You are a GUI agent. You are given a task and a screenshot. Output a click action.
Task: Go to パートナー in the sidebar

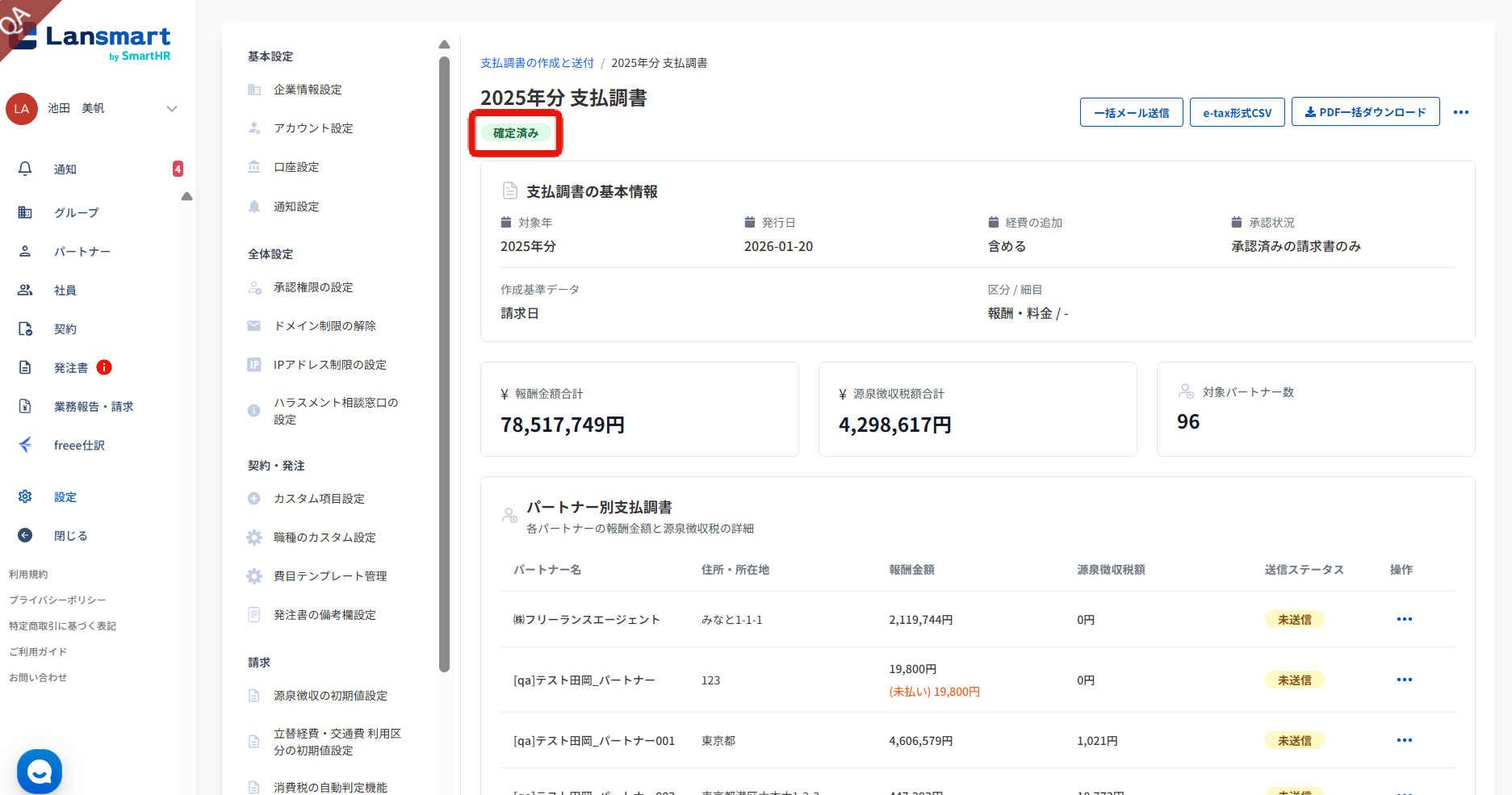pos(82,251)
